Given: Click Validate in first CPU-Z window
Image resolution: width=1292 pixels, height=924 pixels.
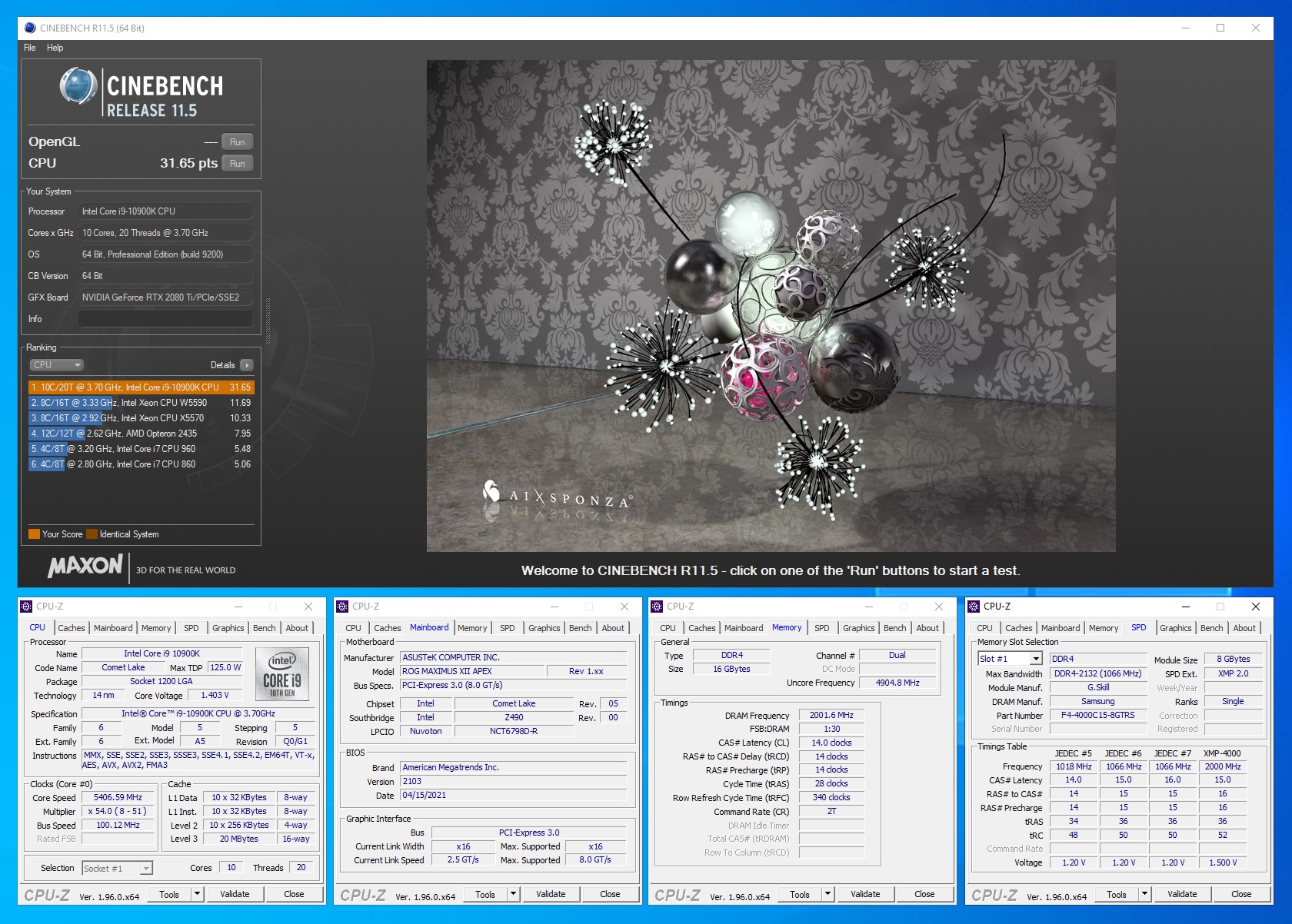Looking at the screenshot, I should pos(235,894).
